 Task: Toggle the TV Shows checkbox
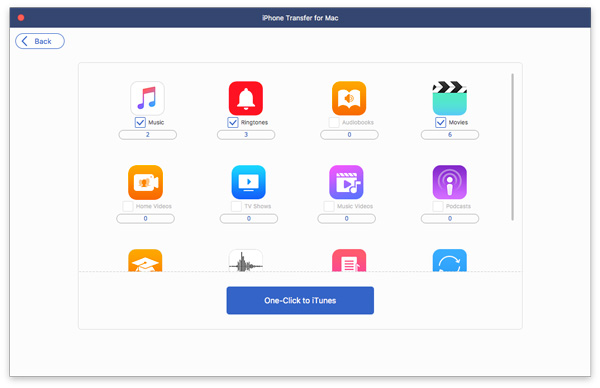236,206
